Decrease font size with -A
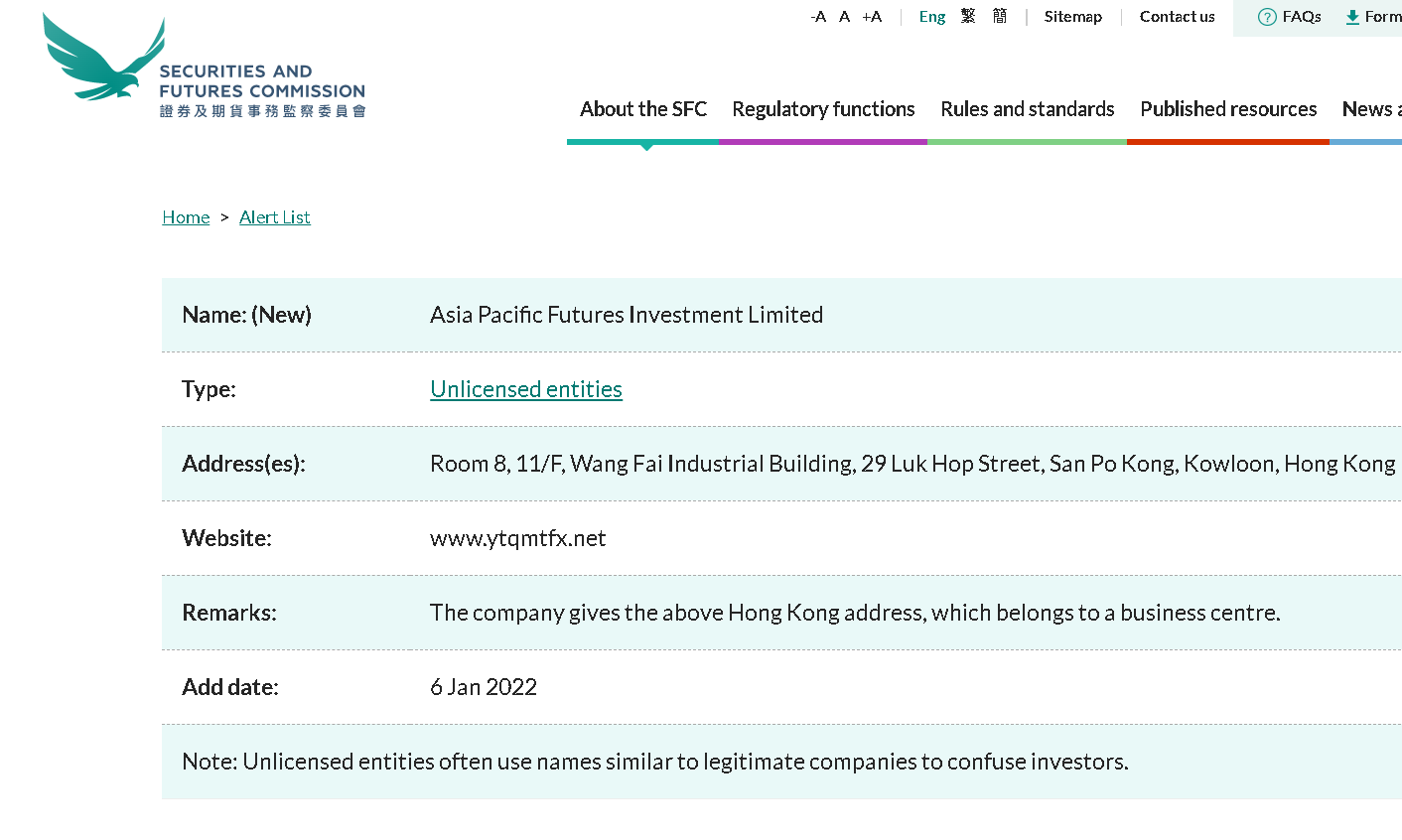 coord(818,17)
